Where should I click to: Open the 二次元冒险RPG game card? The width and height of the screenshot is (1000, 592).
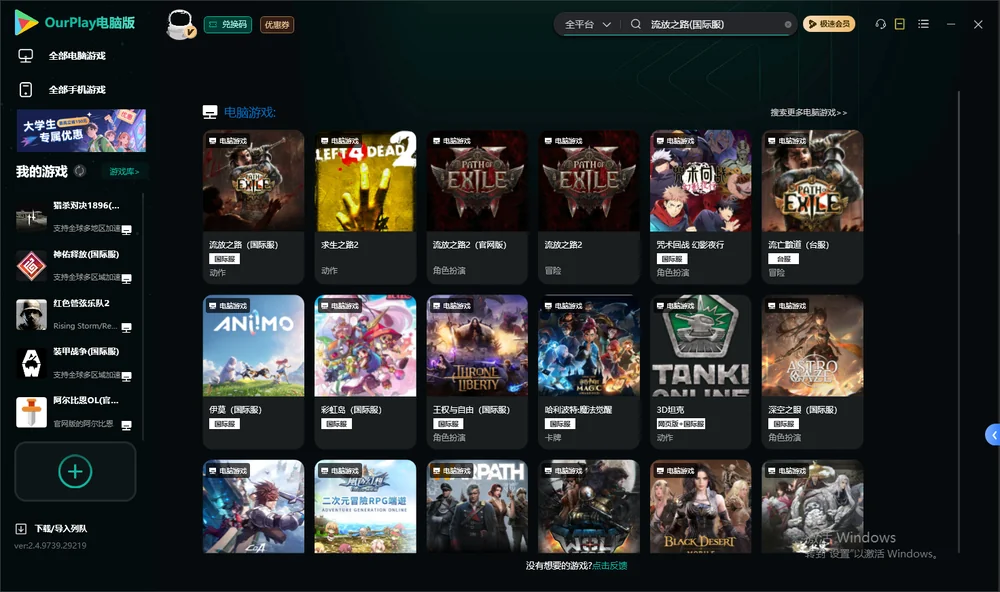pyautogui.click(x=365, y=507)
